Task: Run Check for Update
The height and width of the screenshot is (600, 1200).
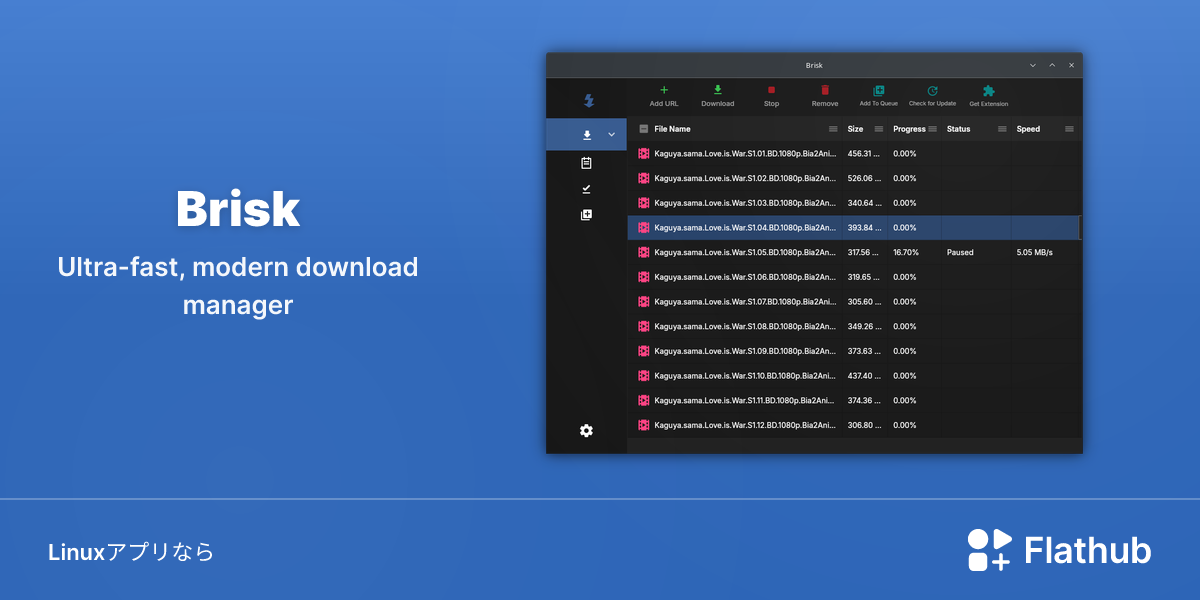Action: (932, 96)
